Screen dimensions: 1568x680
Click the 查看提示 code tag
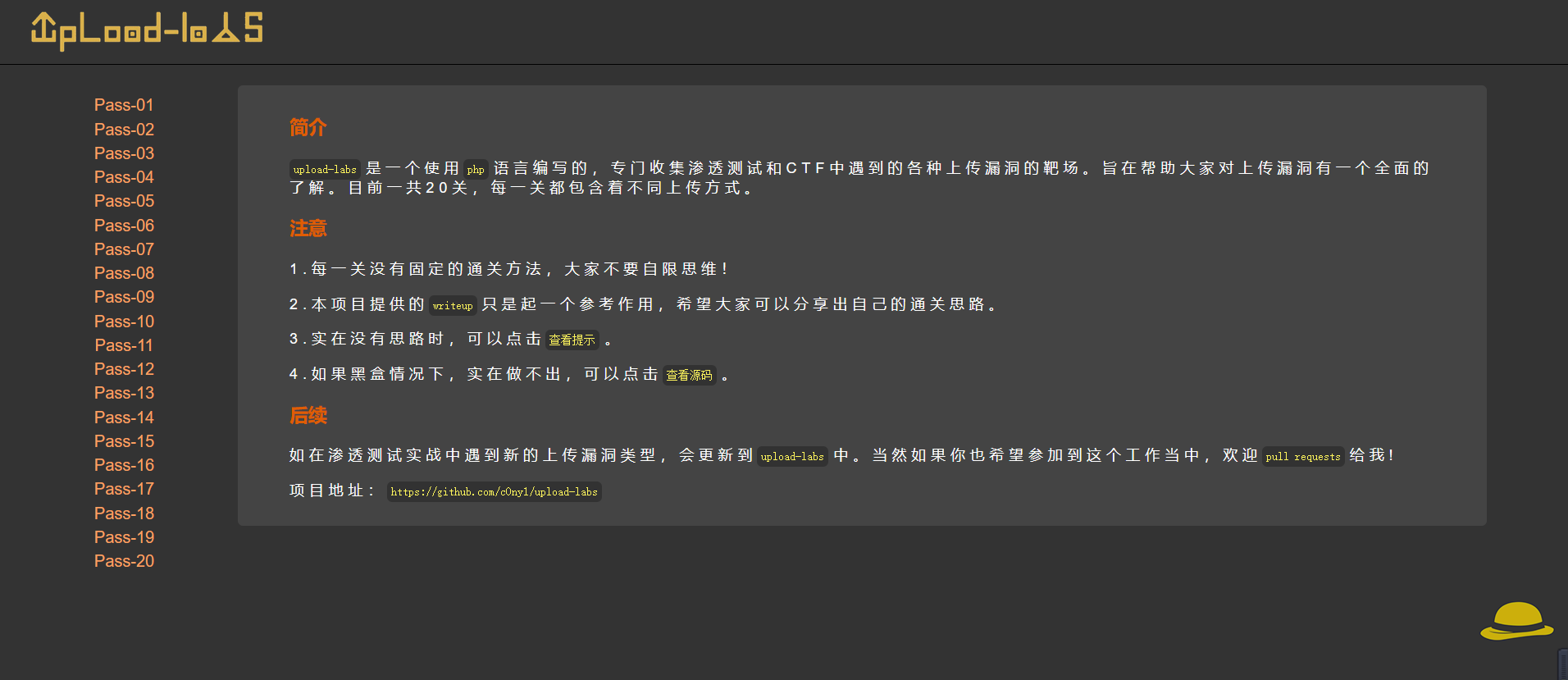[x=572, y=340]
